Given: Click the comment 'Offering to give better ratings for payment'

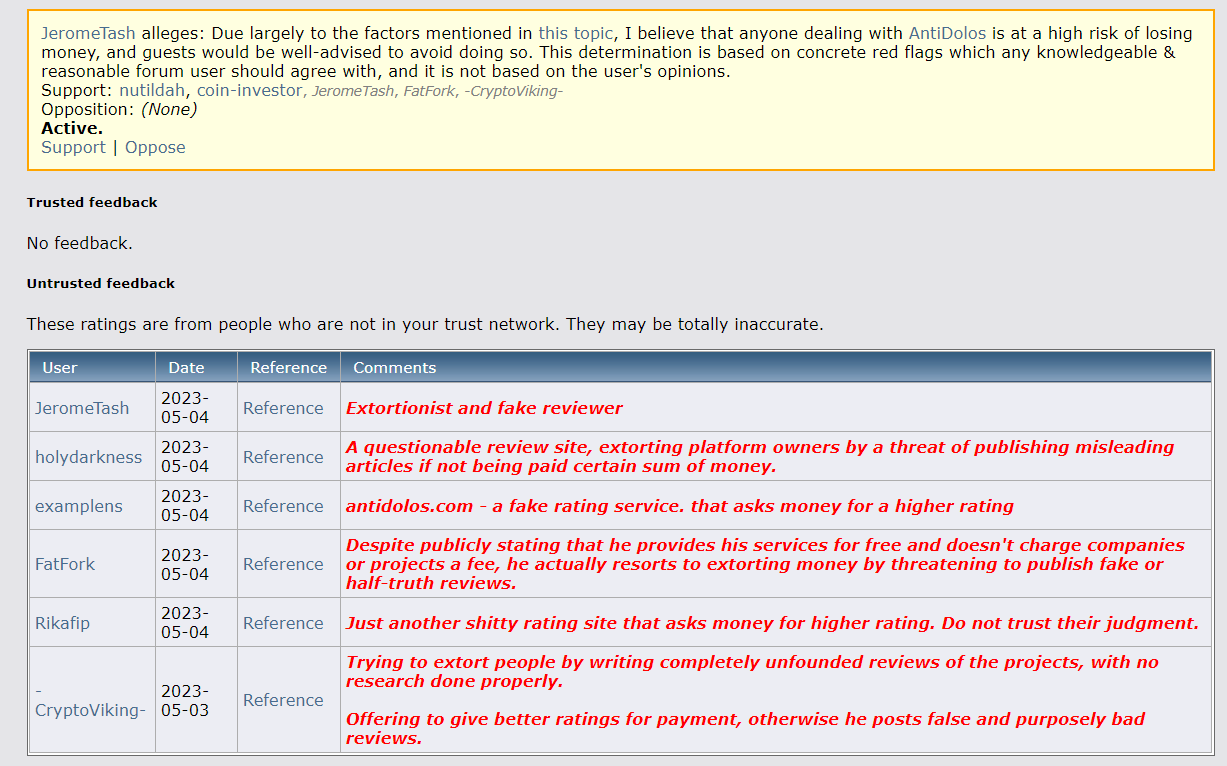Looking at the screenshot, I should coord(745,729).
